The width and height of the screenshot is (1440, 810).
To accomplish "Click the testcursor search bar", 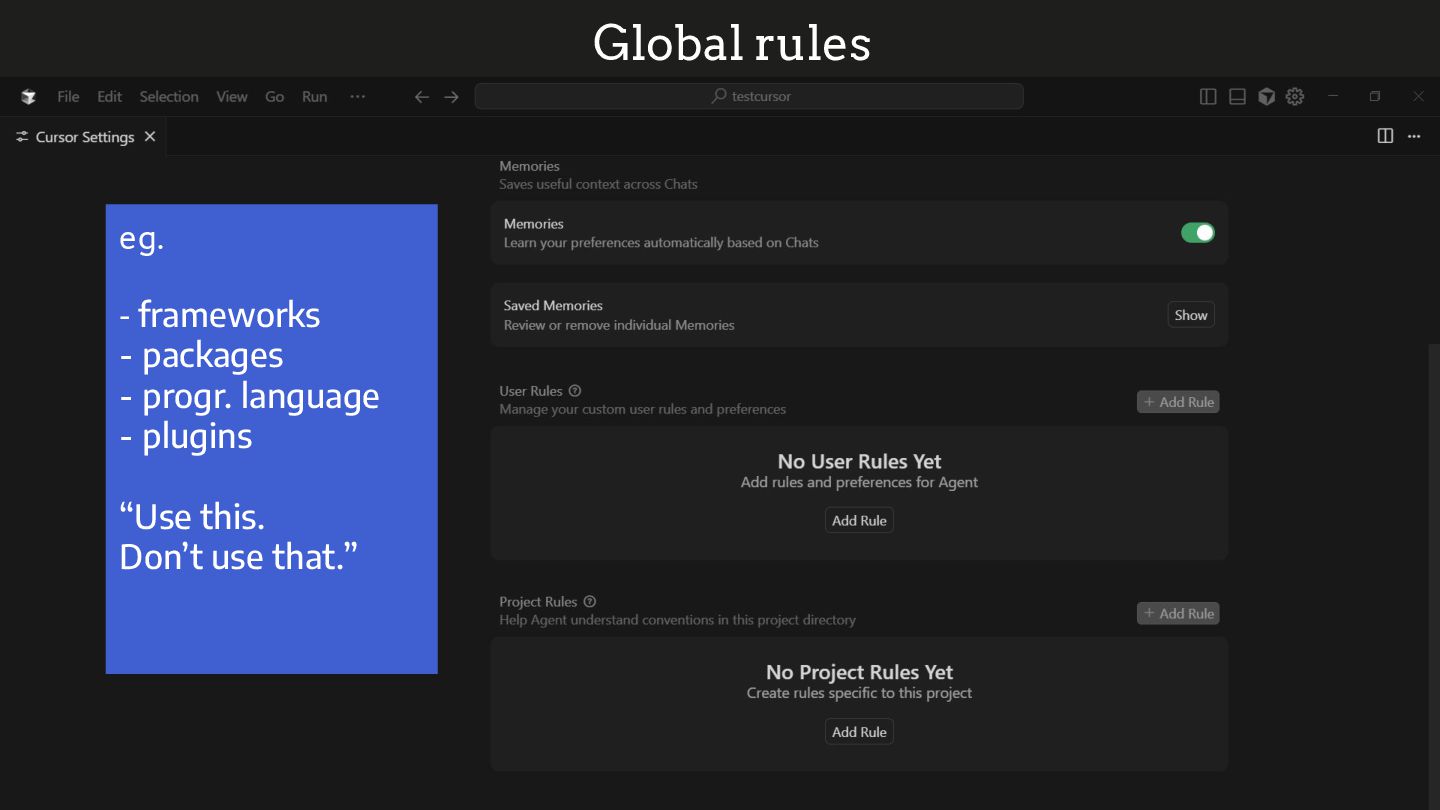I will pos(749,97).
